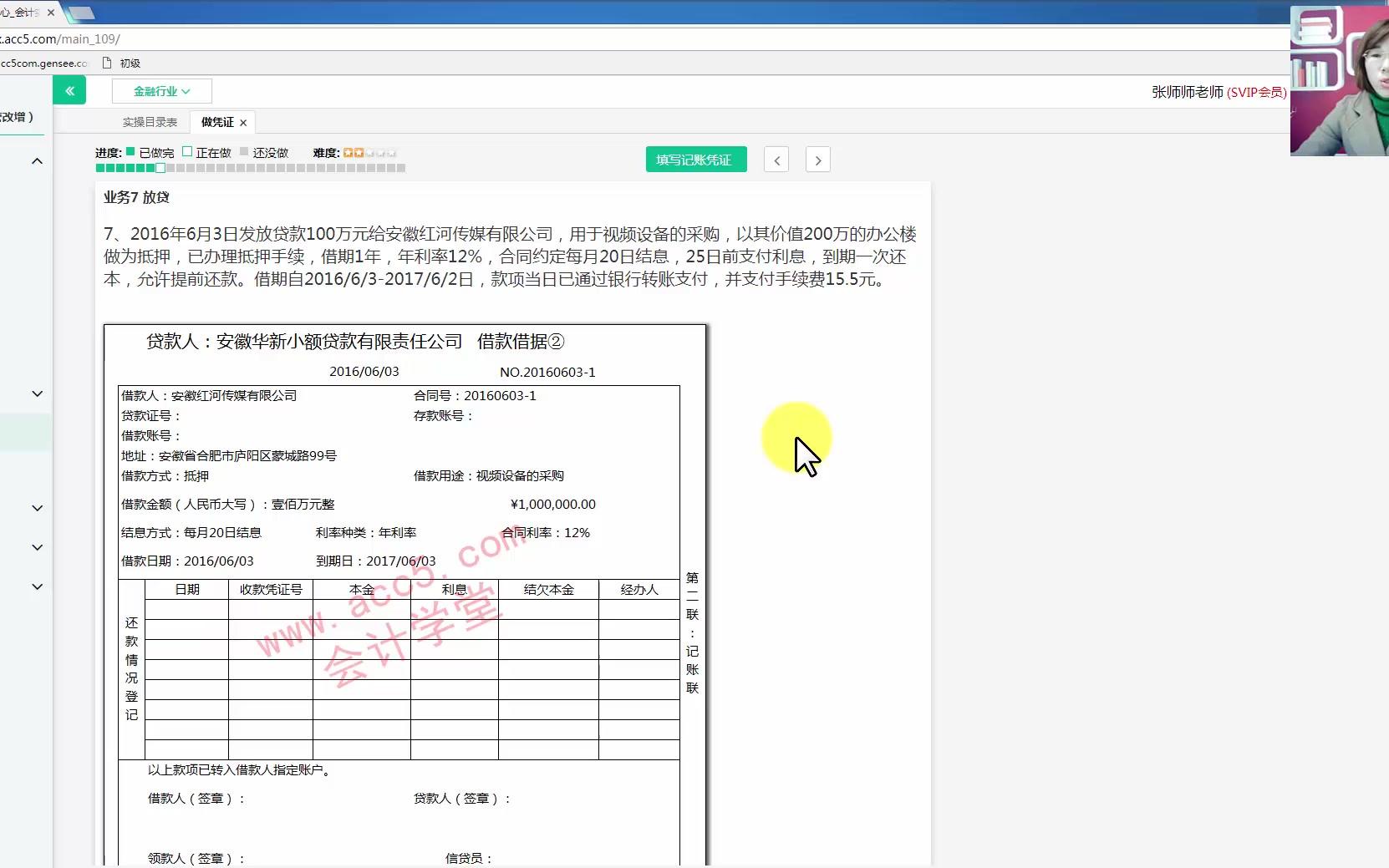Select the 做凭证 tab
This screenshot has width=1389, height=868.
point(215,121)
